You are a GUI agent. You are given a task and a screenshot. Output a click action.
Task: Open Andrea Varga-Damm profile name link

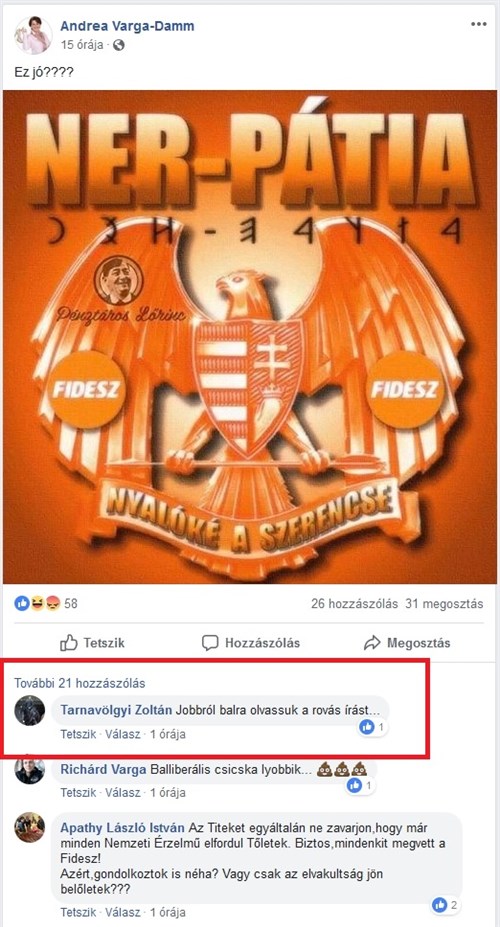coord(127,26)
